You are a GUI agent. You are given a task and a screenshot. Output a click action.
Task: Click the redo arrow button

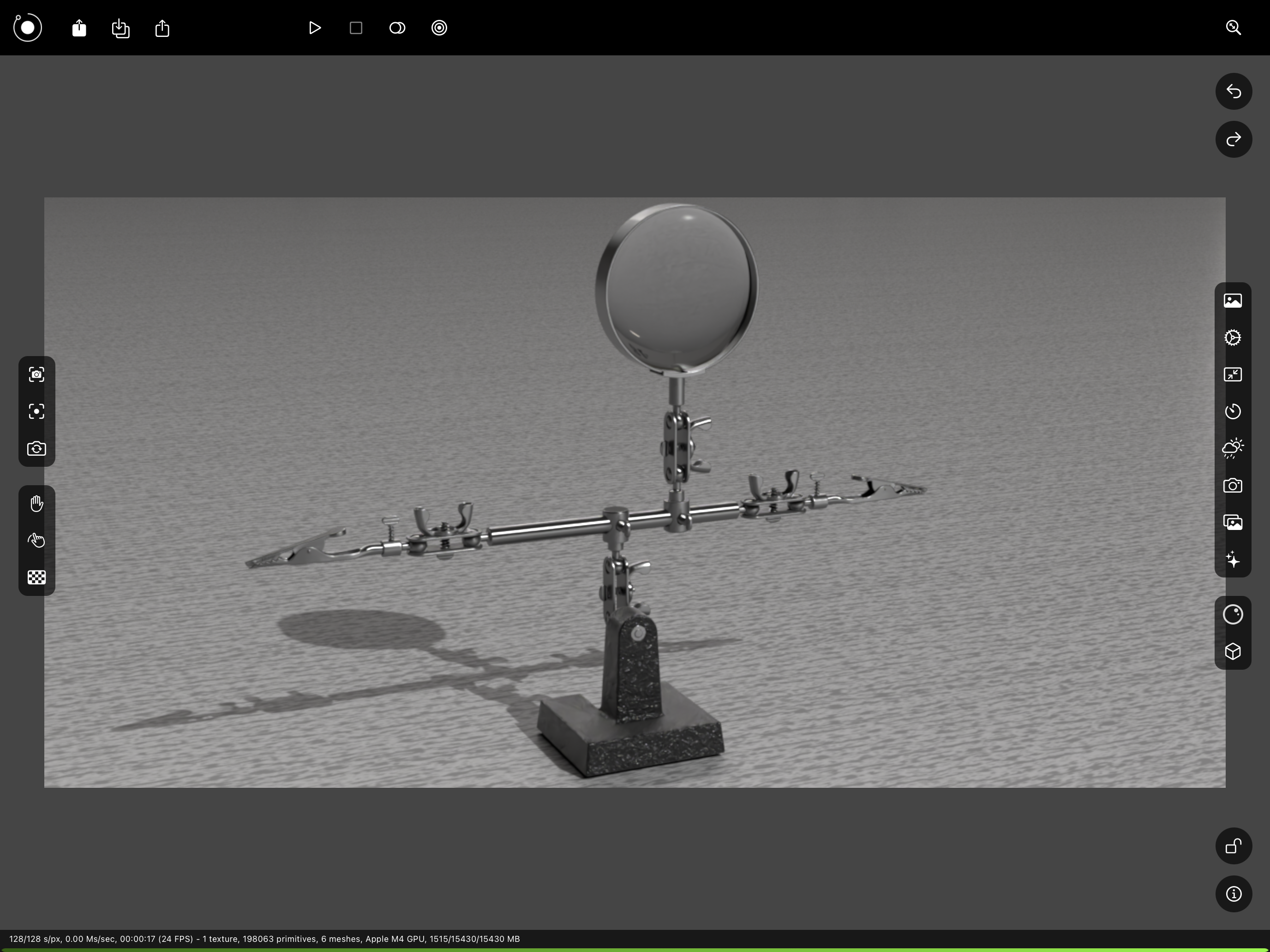click(1233, 139)
